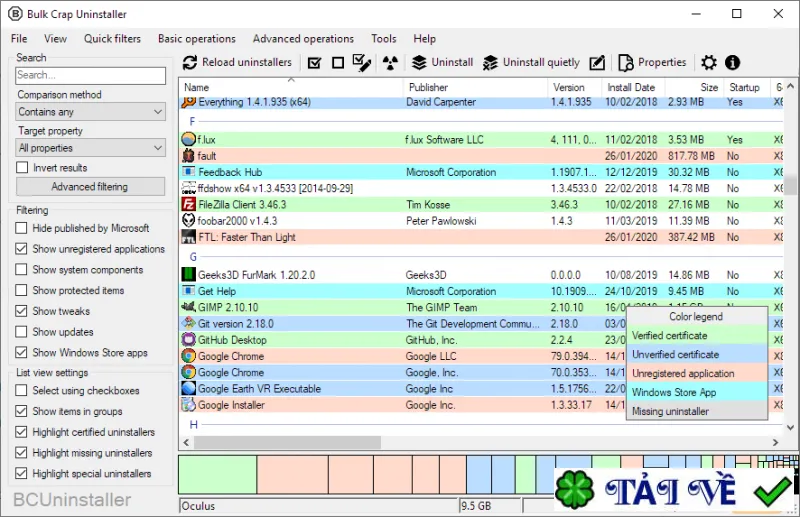Viewport: 800px width, 517px height.
Task: Toggle Show Windows Store apps
Action: [21, 353]
